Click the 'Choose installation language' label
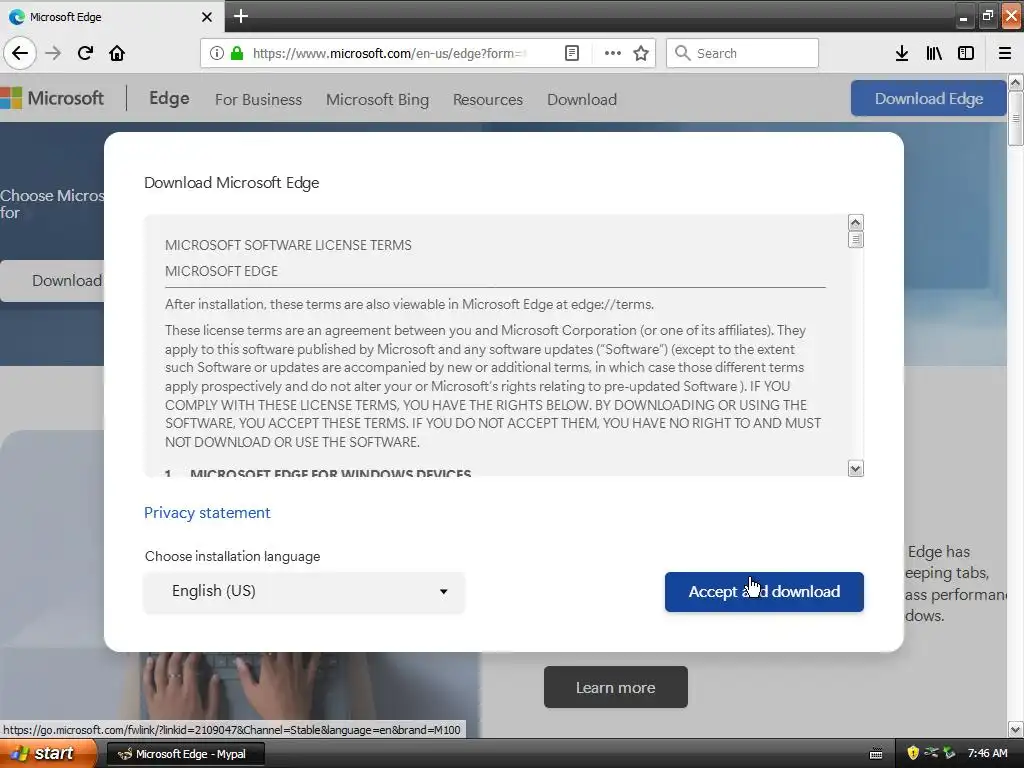 tap(232, 556)
